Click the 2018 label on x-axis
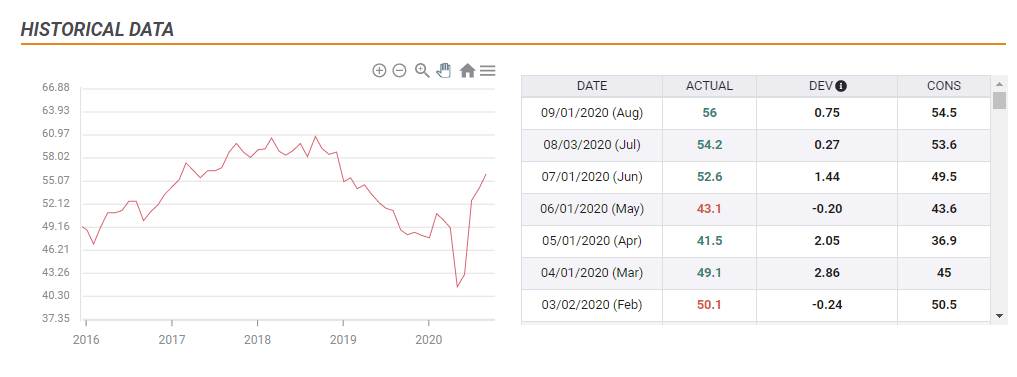 click(257, 340)
